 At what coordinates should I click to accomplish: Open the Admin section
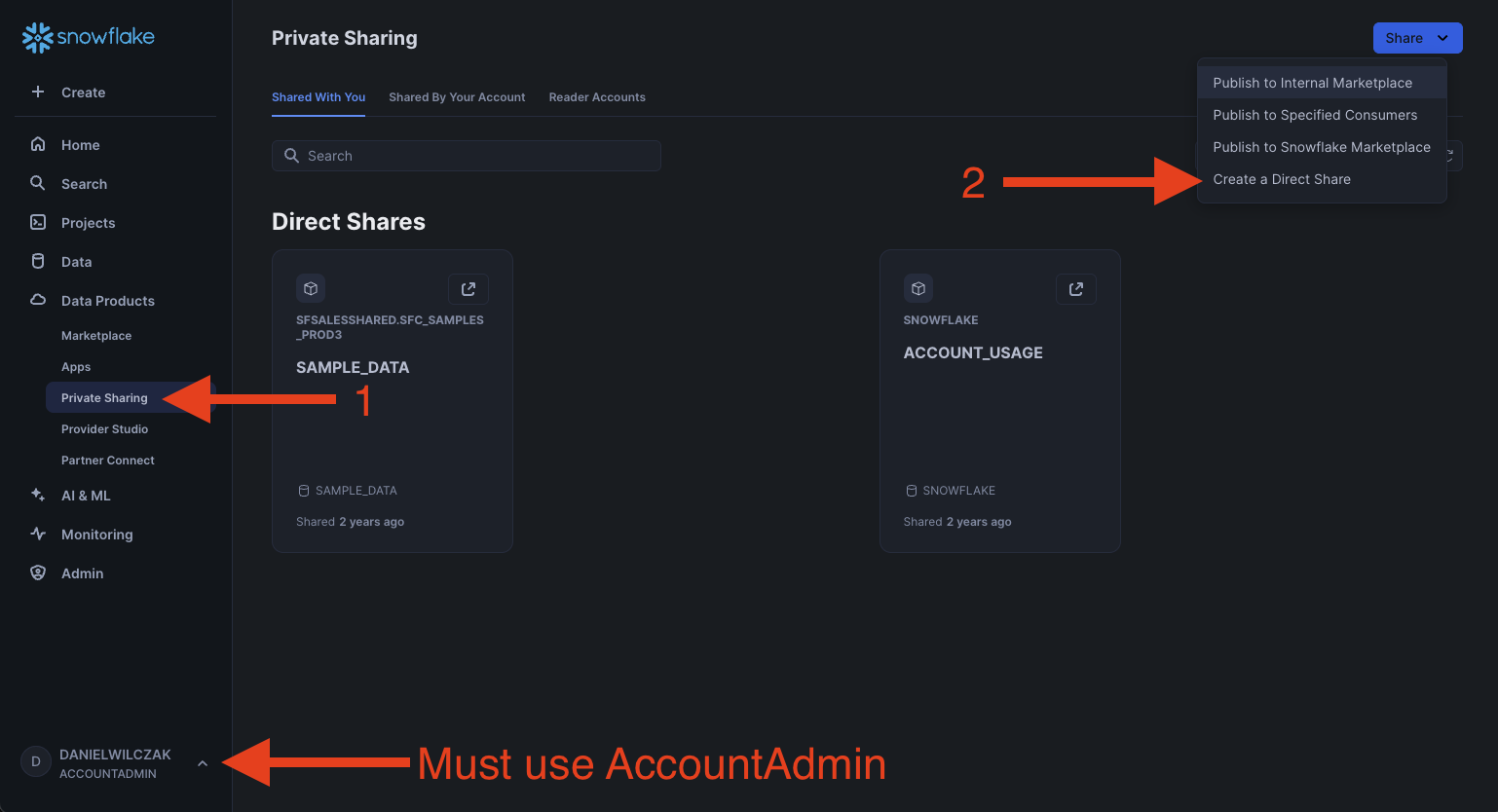tap(82, 573)
